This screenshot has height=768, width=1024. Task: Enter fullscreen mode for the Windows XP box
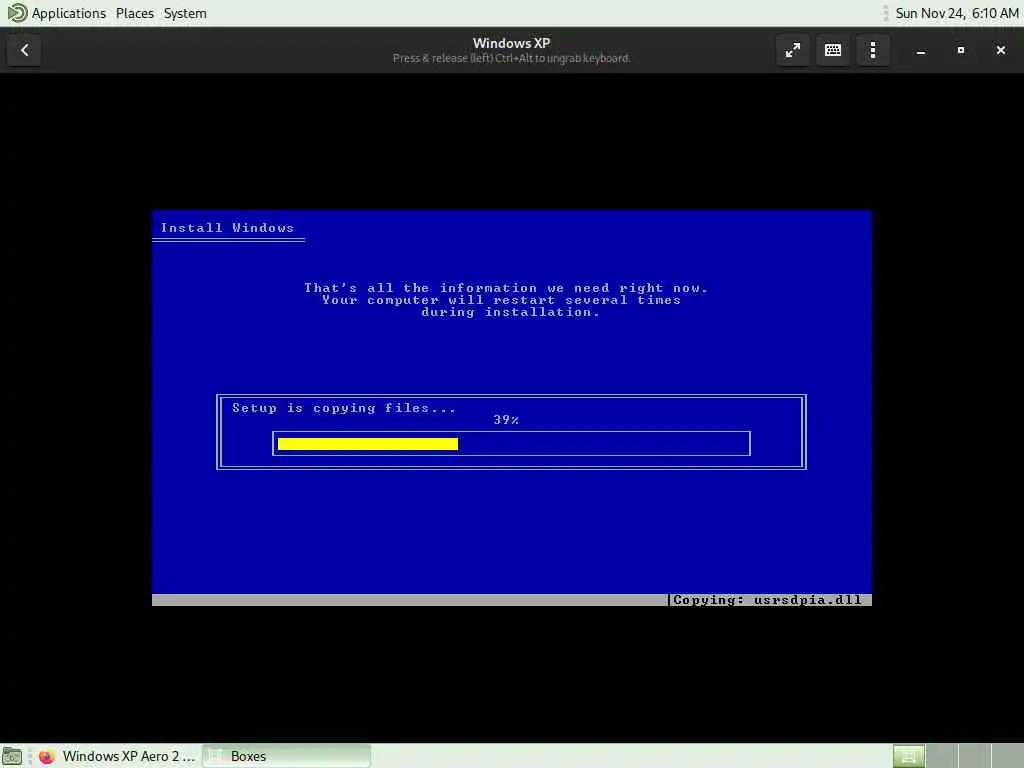(x=793, y=50)
